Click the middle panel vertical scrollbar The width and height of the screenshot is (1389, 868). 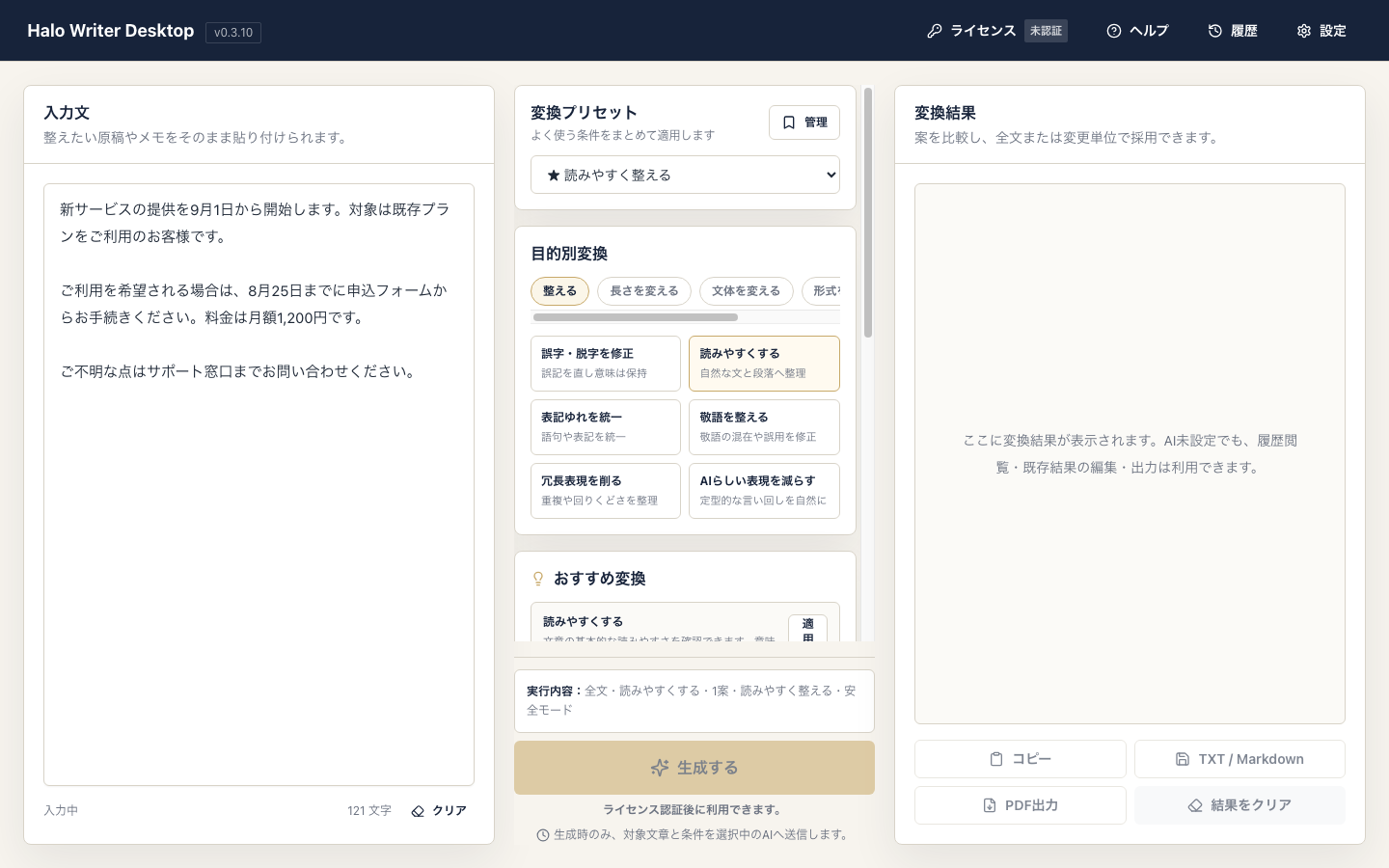[x=868, y=212]
